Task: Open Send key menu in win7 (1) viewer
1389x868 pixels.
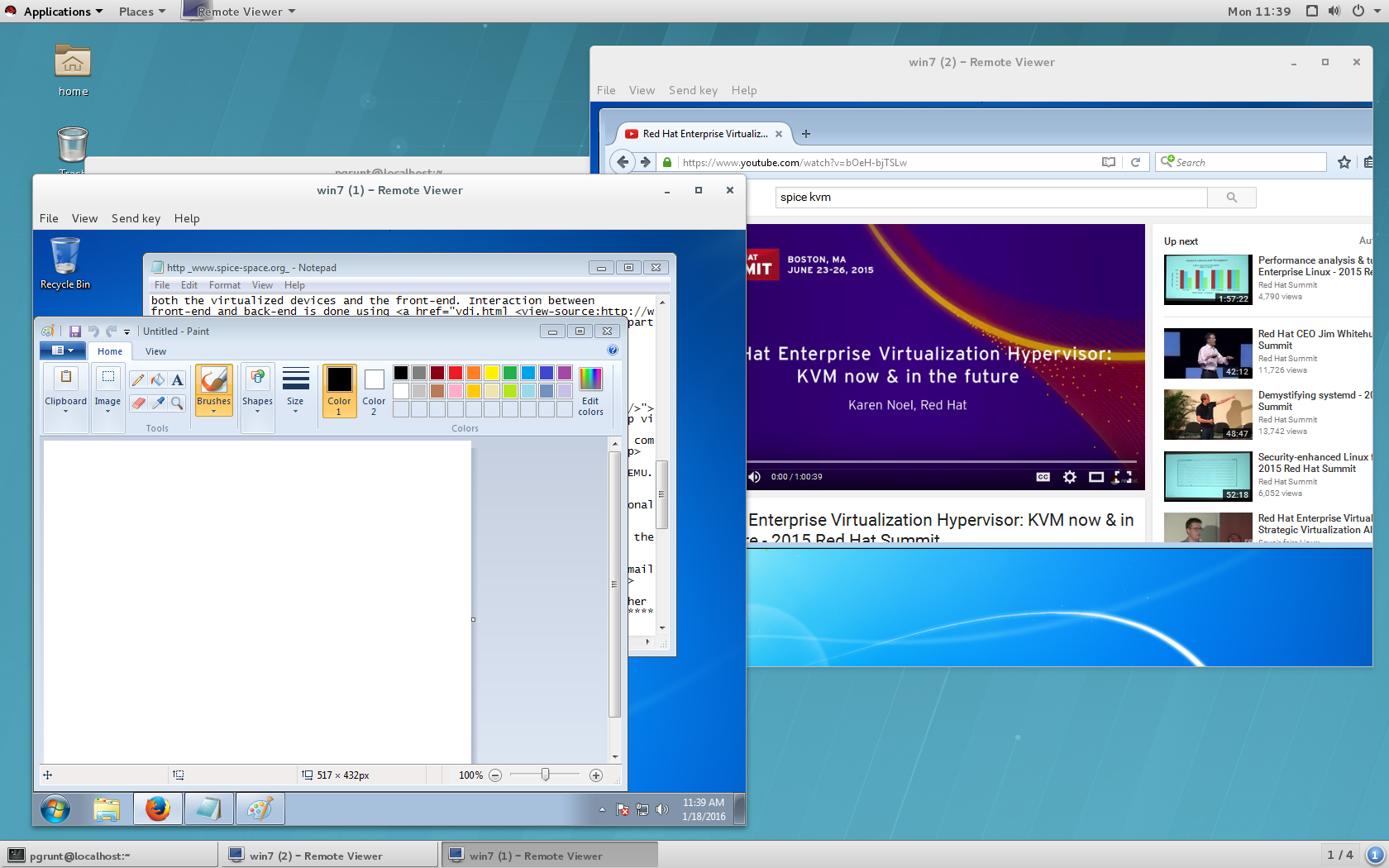Action: pos(136,218)
